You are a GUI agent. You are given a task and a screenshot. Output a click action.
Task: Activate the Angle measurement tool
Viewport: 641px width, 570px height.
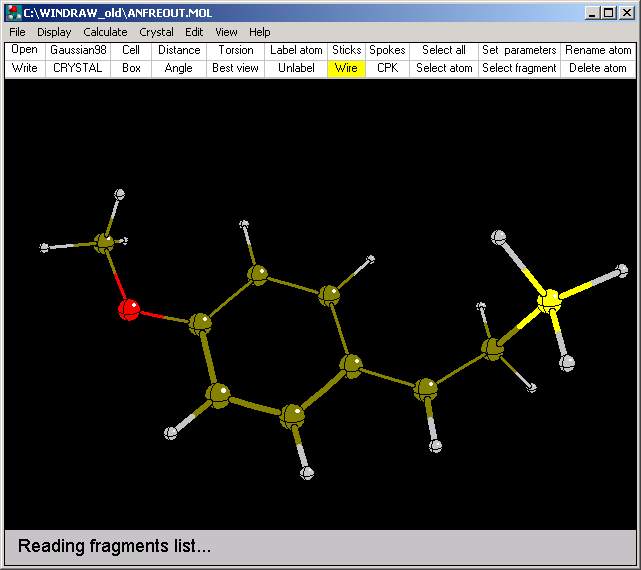point(179,68)
